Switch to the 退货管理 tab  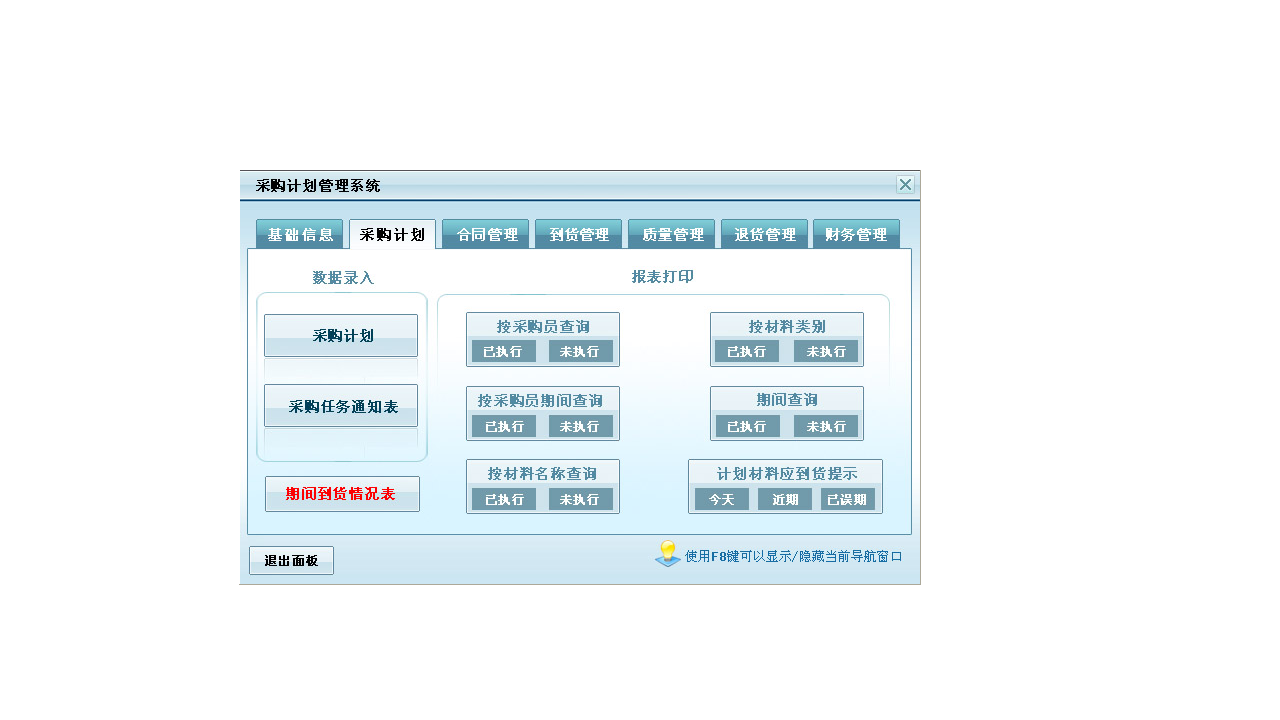[x=764, y=233]
